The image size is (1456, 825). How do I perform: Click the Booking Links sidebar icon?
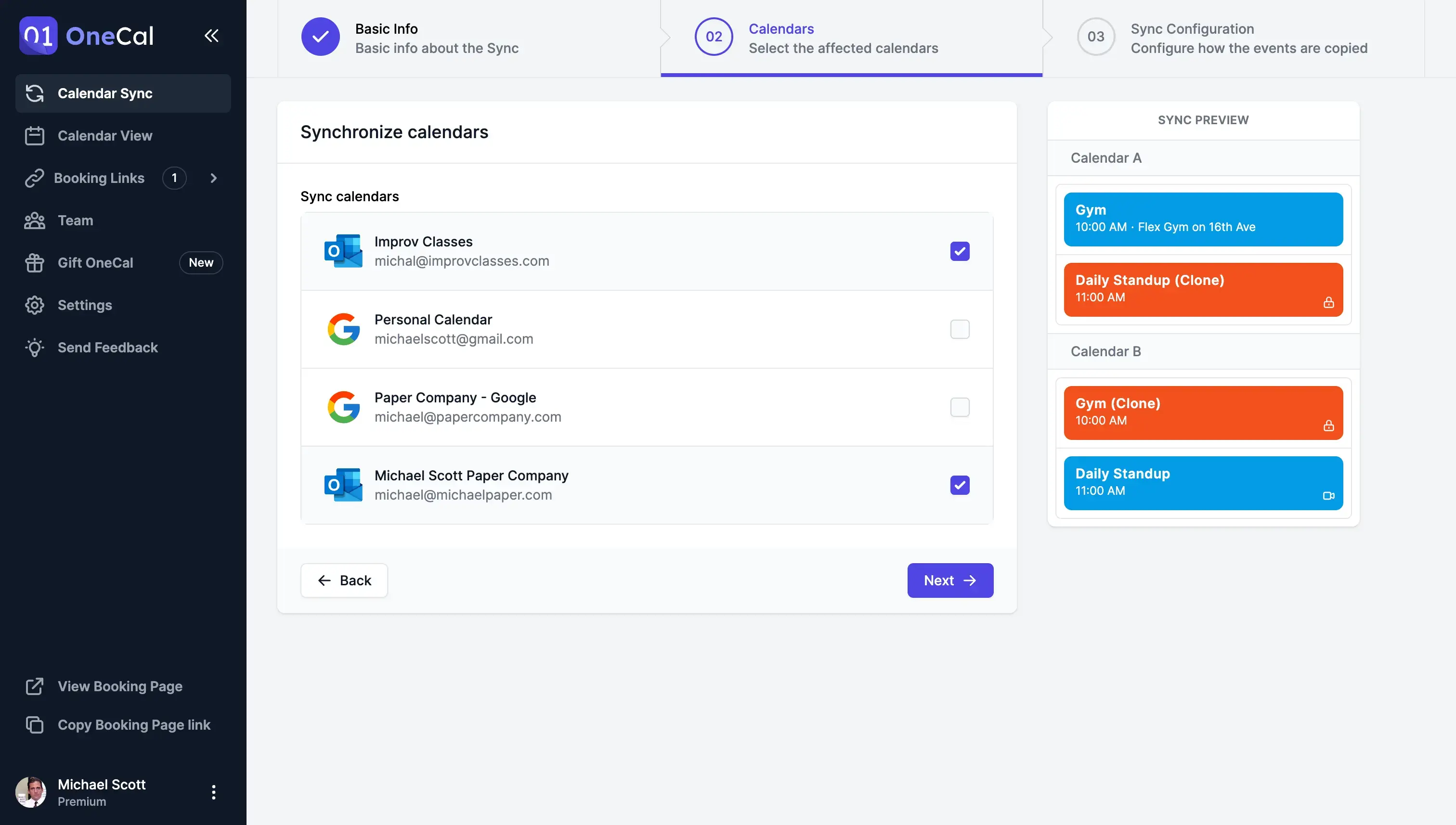coord(34,177)
